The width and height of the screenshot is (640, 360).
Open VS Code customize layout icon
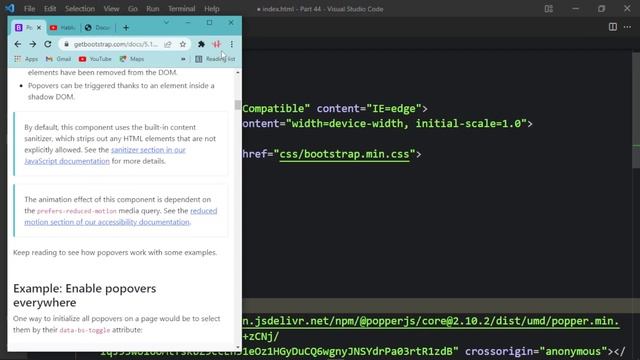[x=549, y=9]
